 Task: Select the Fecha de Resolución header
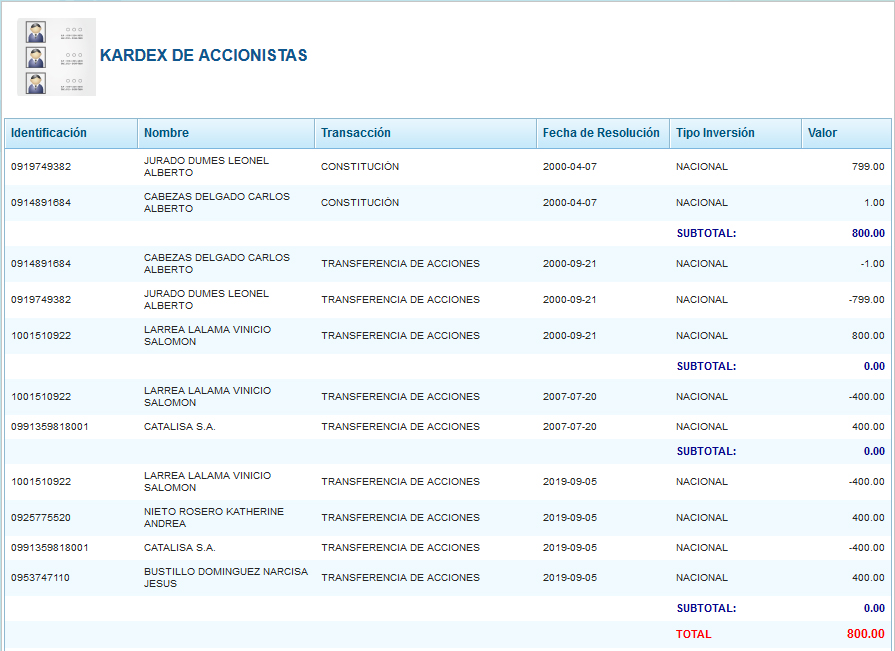coord(601,133)
